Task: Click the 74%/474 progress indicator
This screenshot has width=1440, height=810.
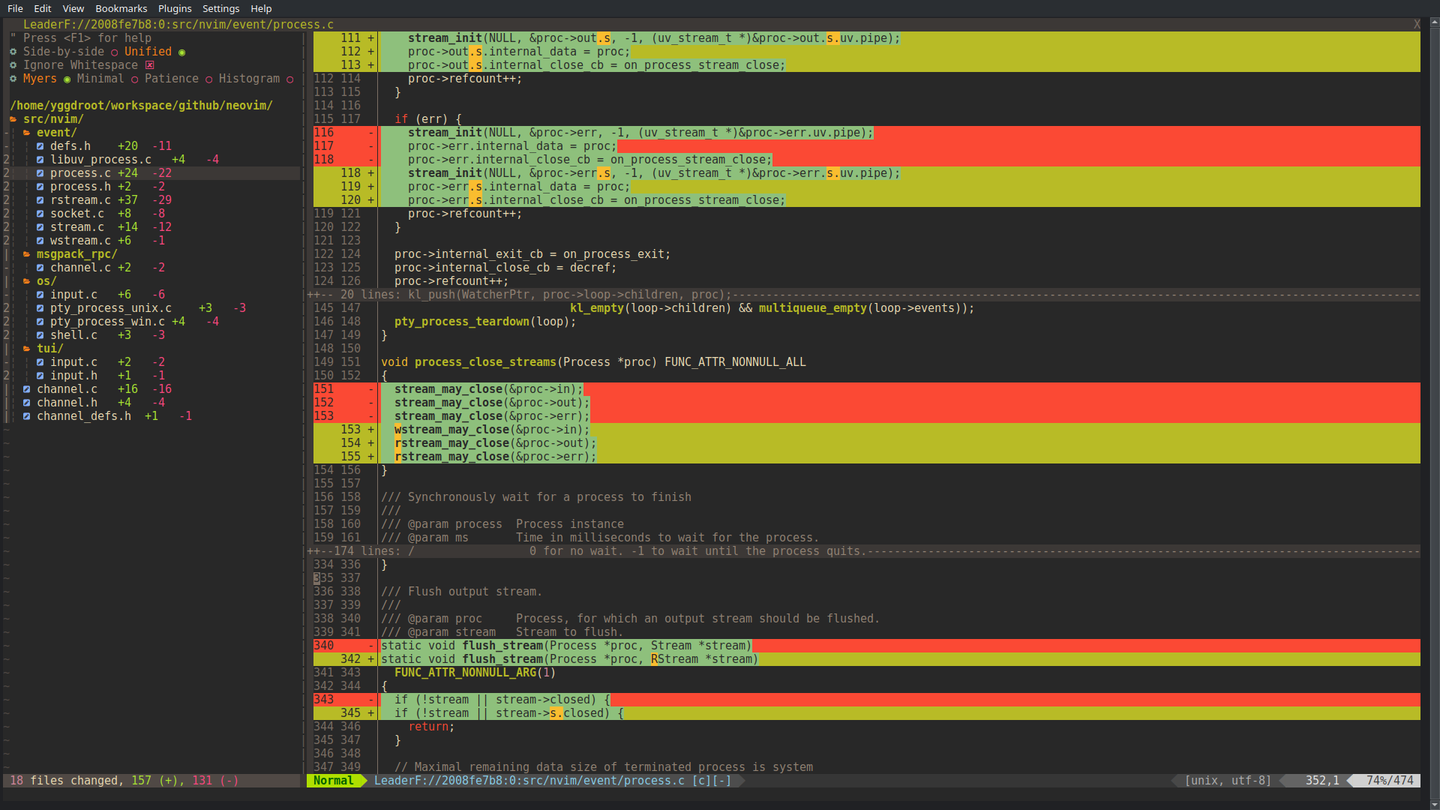Action: (x=1388, y=780)
